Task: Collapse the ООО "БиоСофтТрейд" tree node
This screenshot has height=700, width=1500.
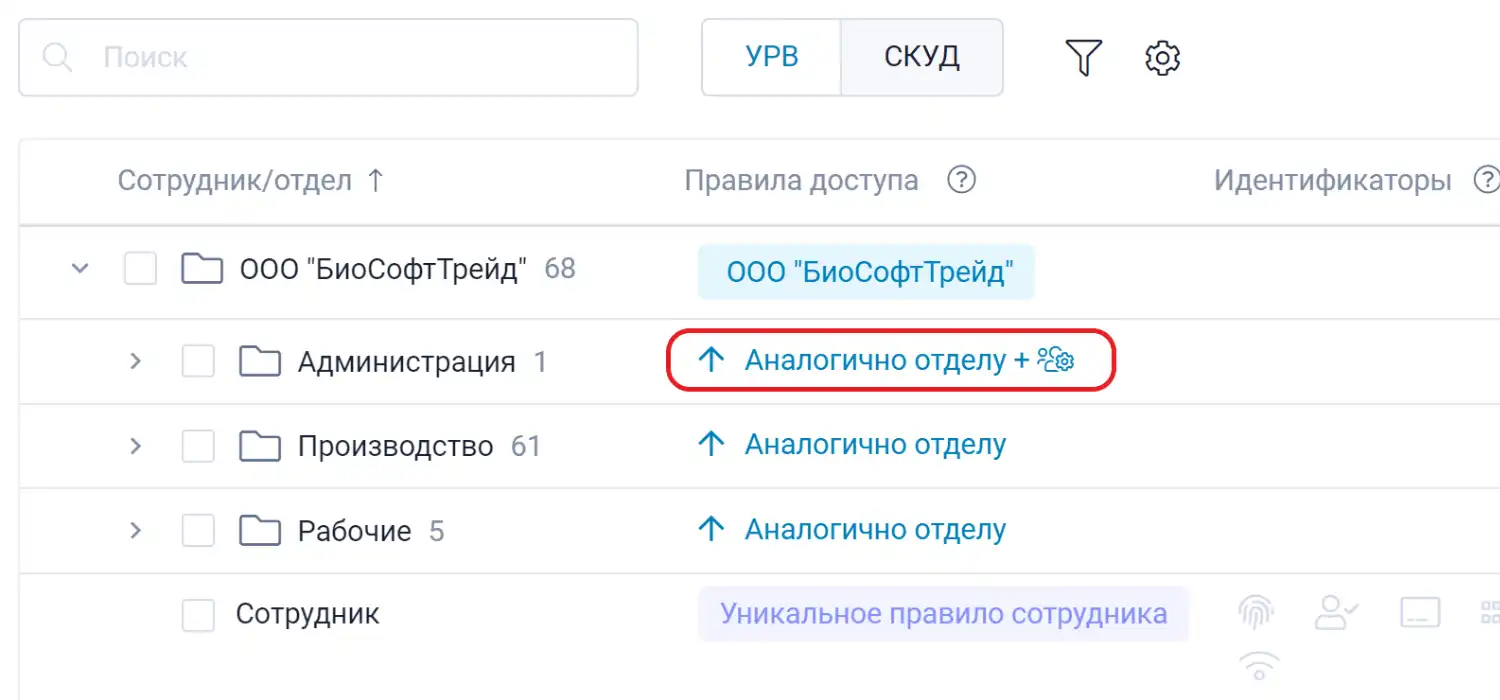Action: (x=80, y=268)
